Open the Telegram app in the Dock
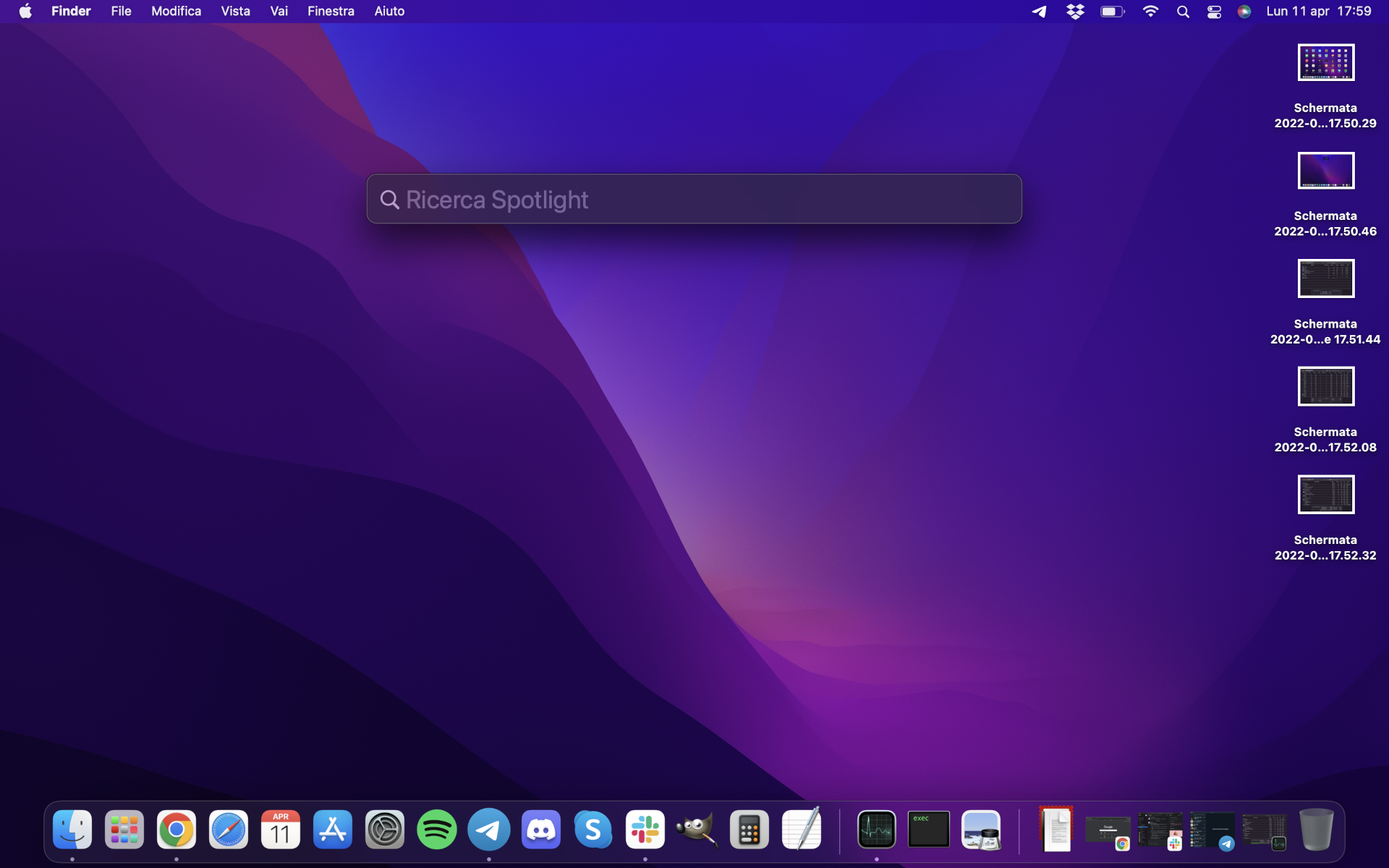1389x868 pixels. point(489,830)
